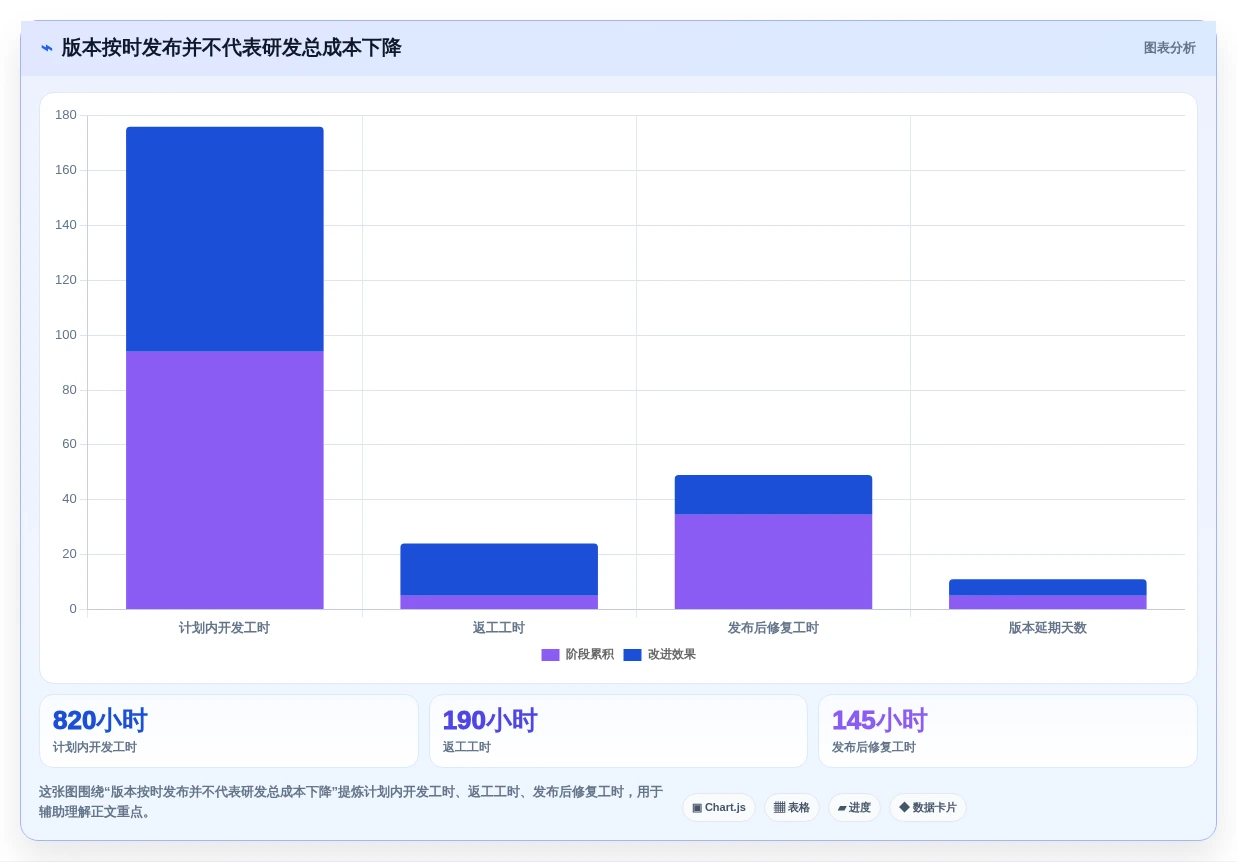Click the purple segment of 发布后修复工时 bar
The image size is (1237, 862).
[x=773, y=561]
